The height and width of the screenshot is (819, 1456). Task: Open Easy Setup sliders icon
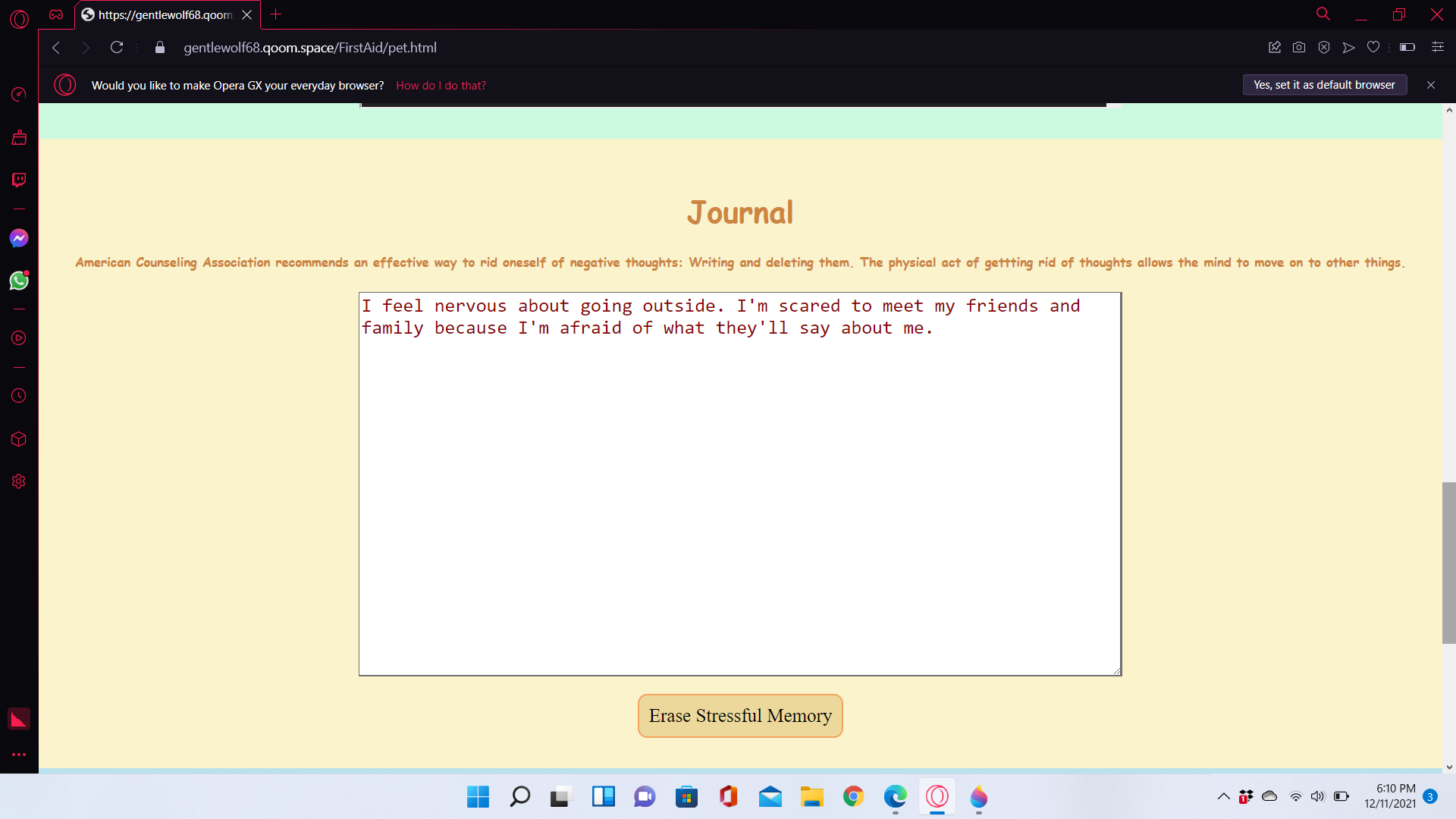click(1437, 47)
